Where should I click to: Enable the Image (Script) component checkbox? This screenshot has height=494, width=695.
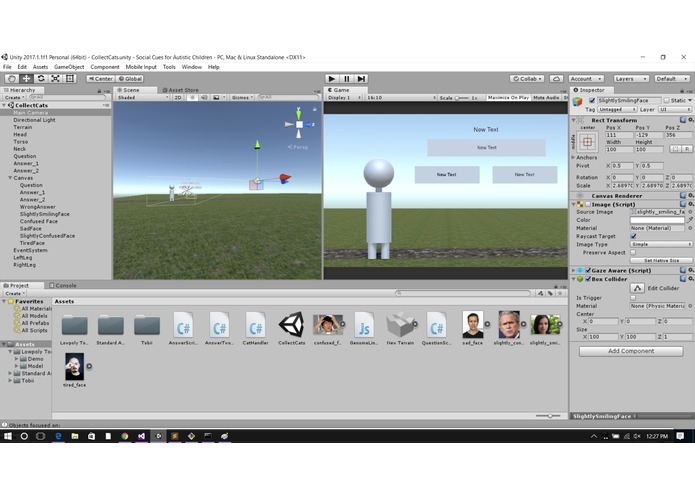pos(588,204)
